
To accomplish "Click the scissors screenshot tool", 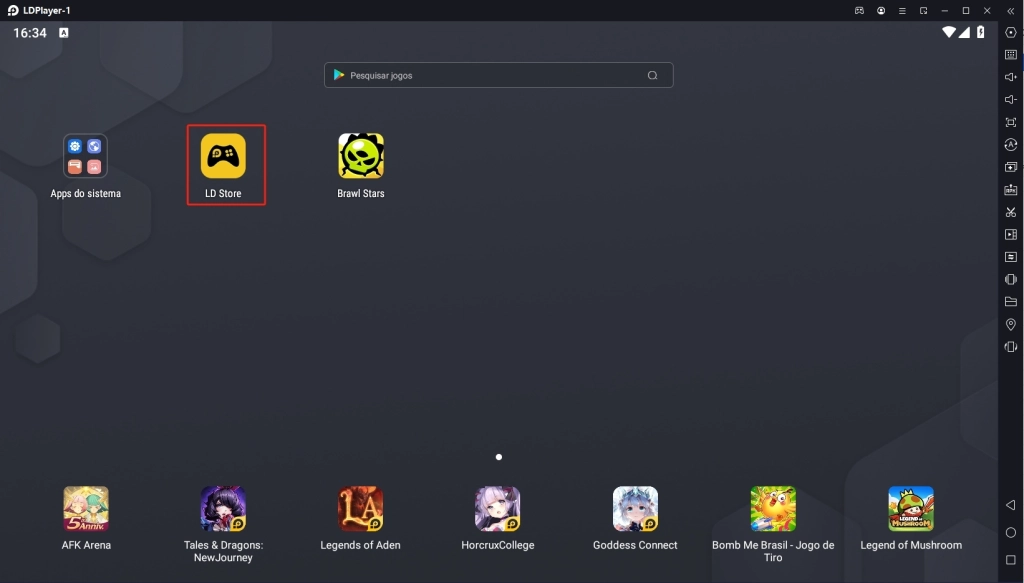I will (1011, 212).
